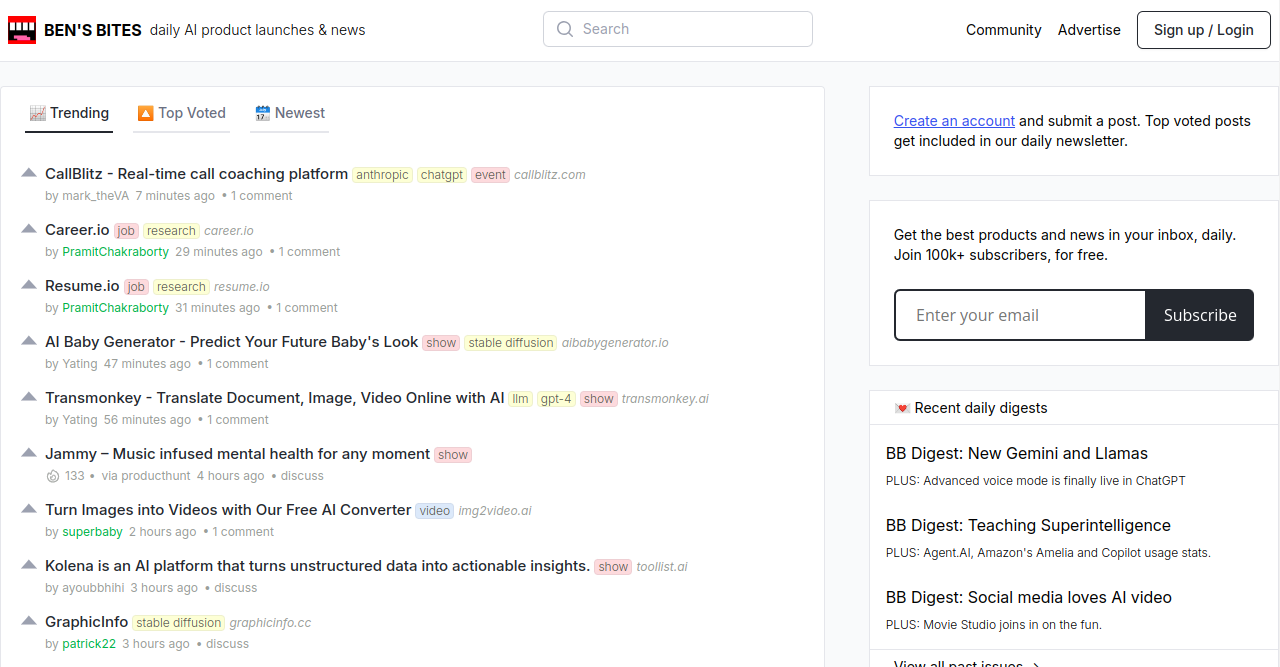Visit transmonkey.ai domain link
The height and width of the screenshot is (667, 1280).
[665, 399]
